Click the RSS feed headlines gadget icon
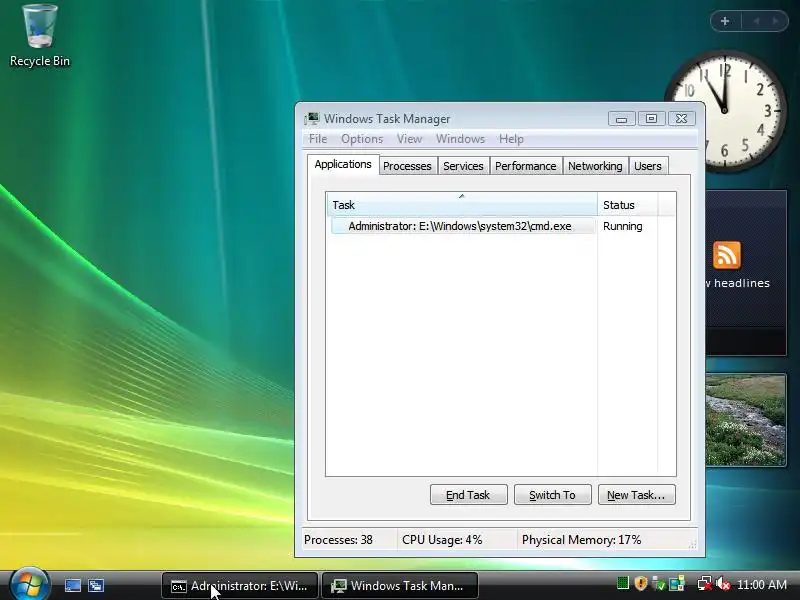The height and width of the screenshot is (600, 800). (x=727, y=255)
